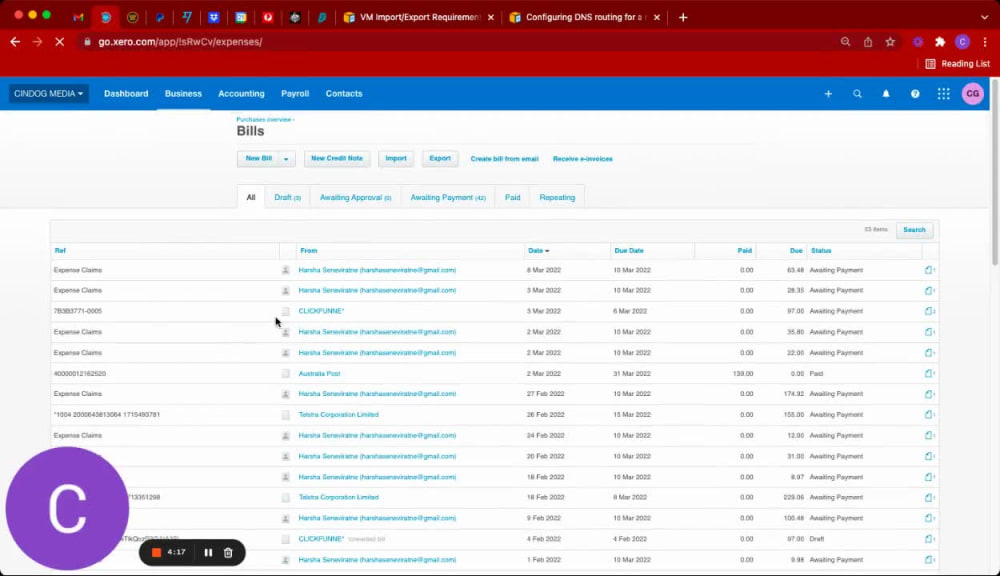Expand the New Bill dropdown arrow
This screenshot has width=1000, height=576.
(286, 159)
